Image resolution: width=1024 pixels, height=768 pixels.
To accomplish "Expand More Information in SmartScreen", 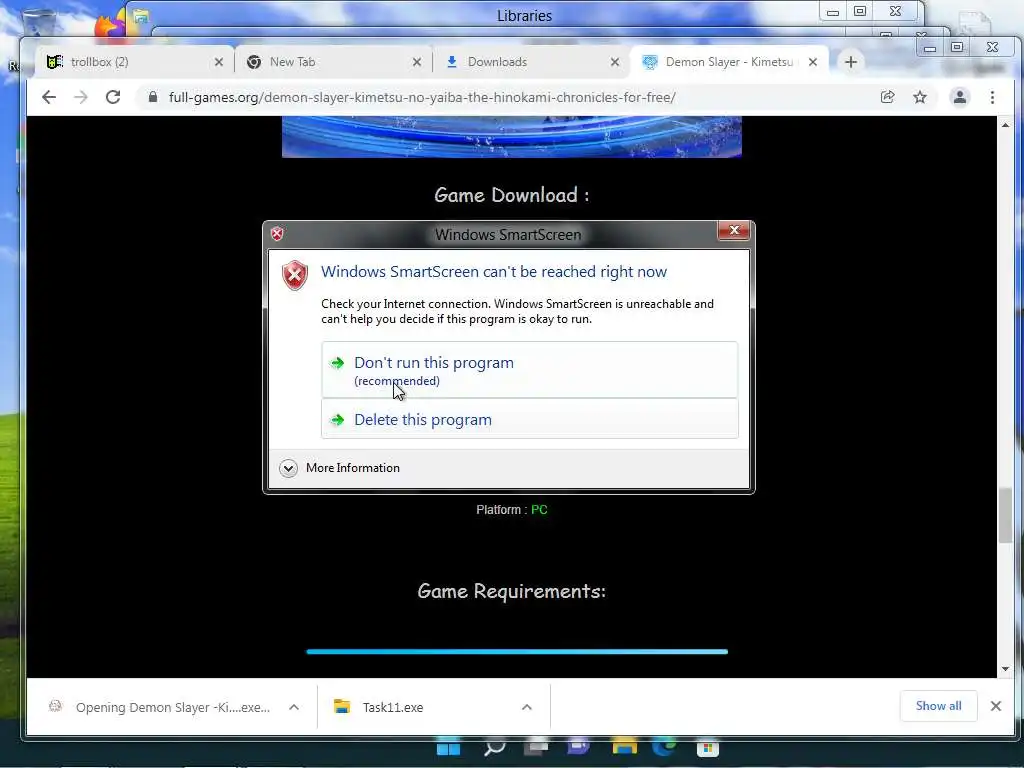I will 340,468.
